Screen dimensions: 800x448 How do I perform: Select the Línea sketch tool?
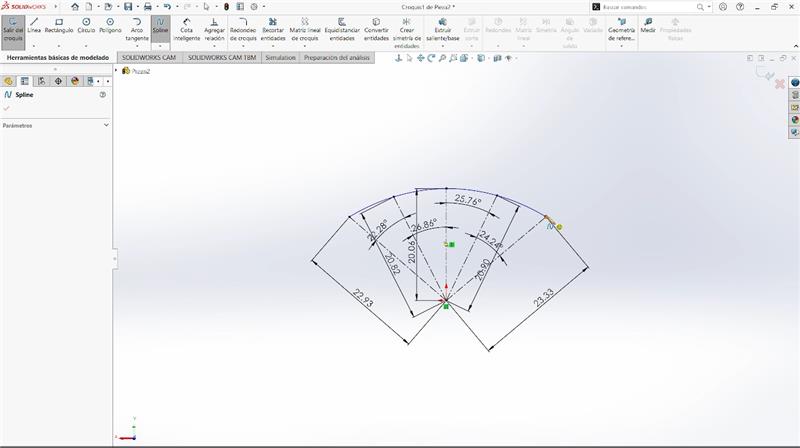pyautogui.click(x=34, y=26)
